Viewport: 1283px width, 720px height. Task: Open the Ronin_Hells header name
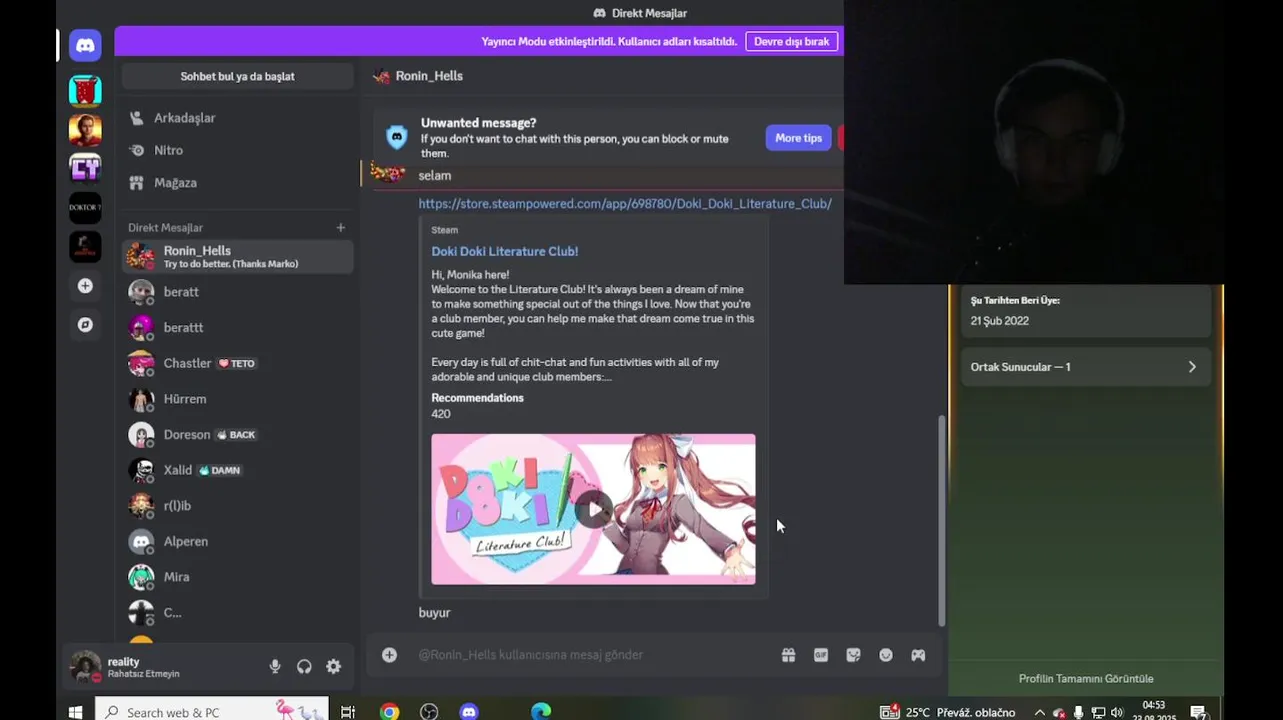point(428,76)
